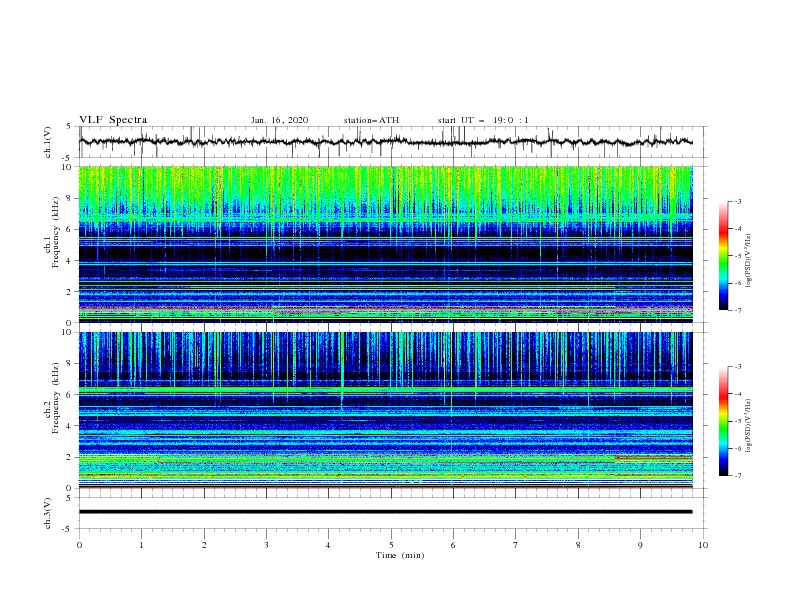The width and height of the screenshot is (792, 612).
Task: Click the date 'Jan. 16, 2020'
Action: pos(279,120)
